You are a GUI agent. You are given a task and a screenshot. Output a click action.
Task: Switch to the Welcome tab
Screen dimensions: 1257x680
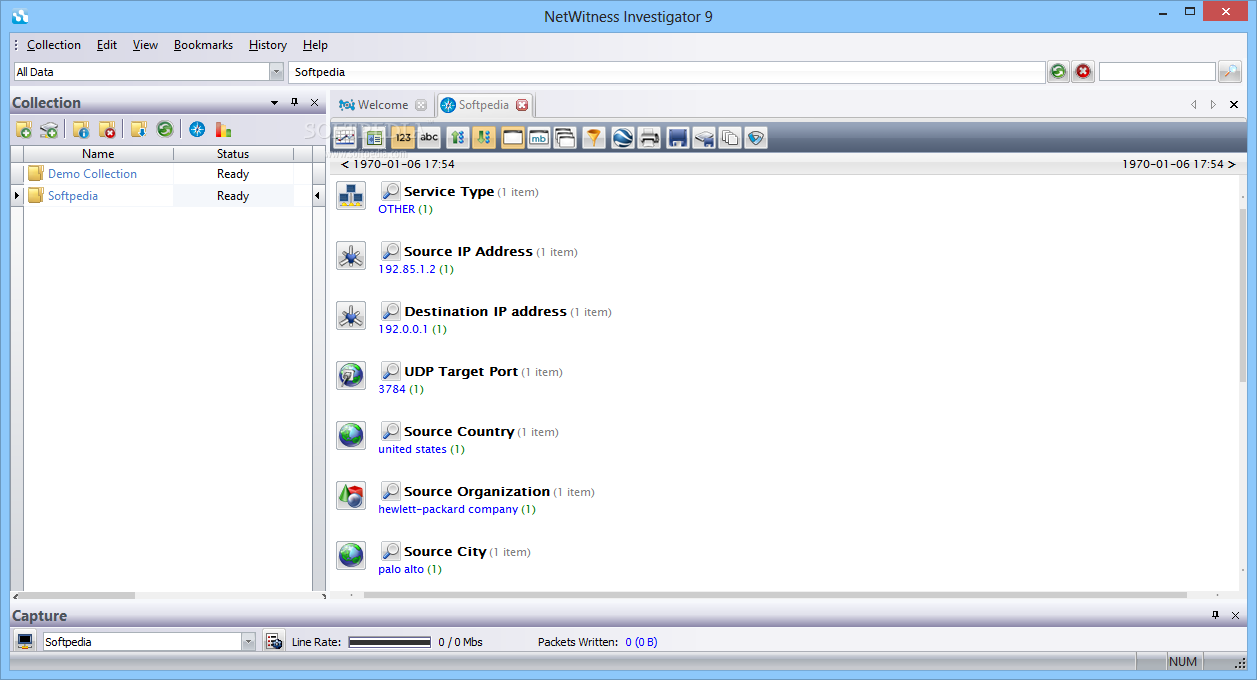coord(382,105)
